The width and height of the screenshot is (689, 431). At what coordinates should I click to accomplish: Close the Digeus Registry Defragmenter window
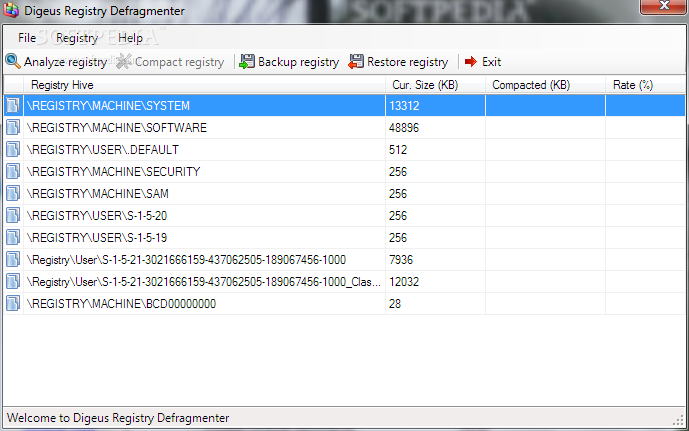point(663,7)
